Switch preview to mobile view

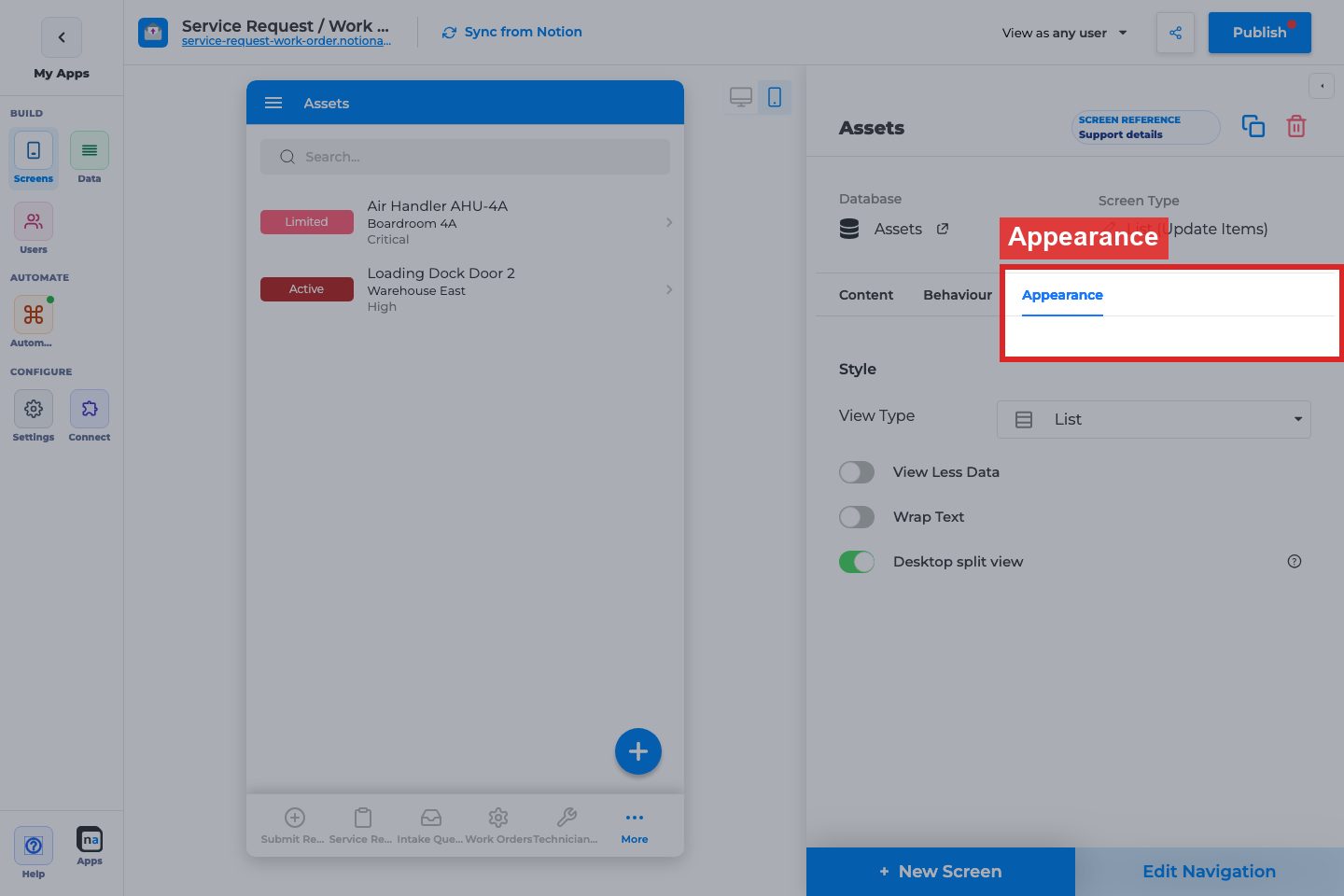click(x=775, y=97)
